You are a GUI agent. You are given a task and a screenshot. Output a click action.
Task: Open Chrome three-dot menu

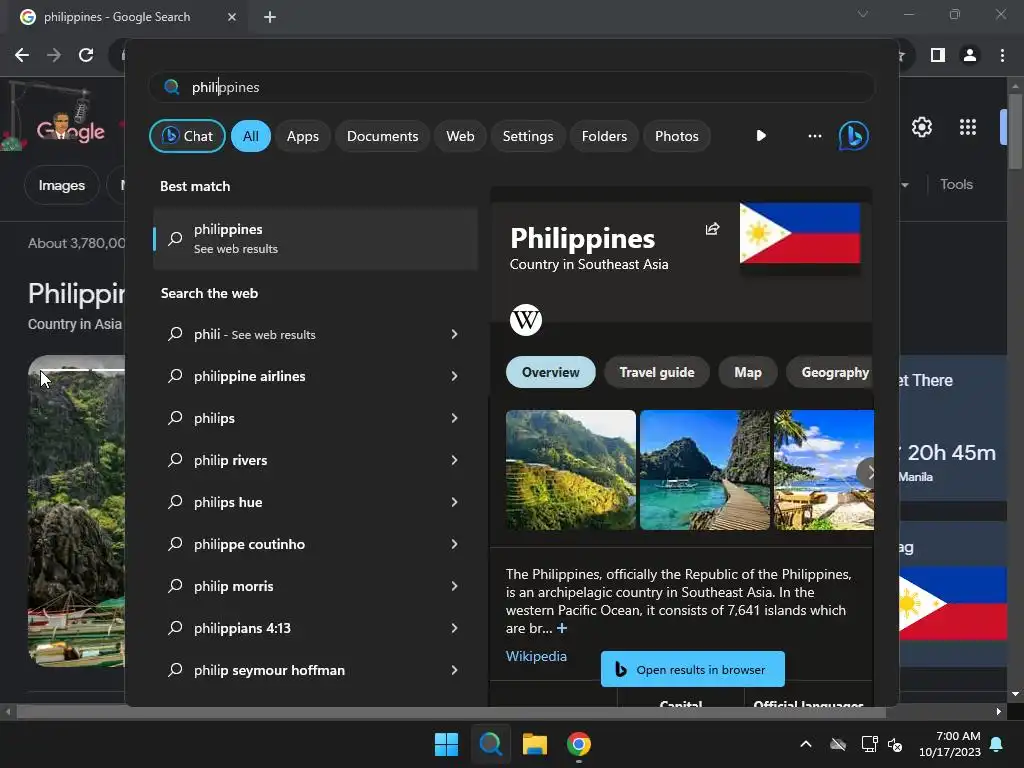point(1002,55)
